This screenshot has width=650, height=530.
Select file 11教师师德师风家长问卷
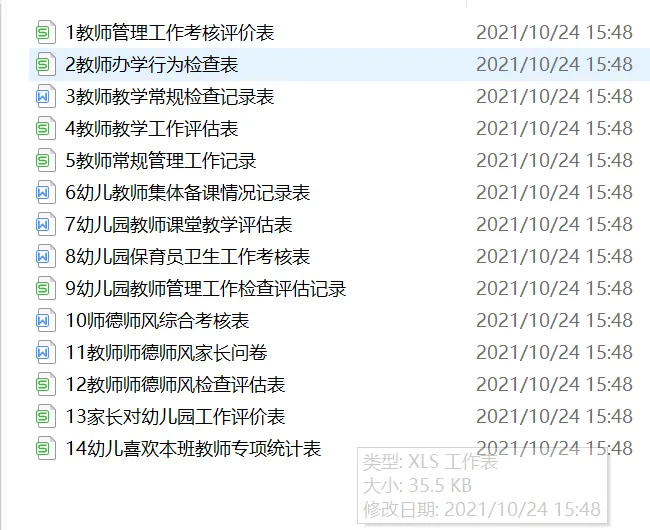coord(339,352)
